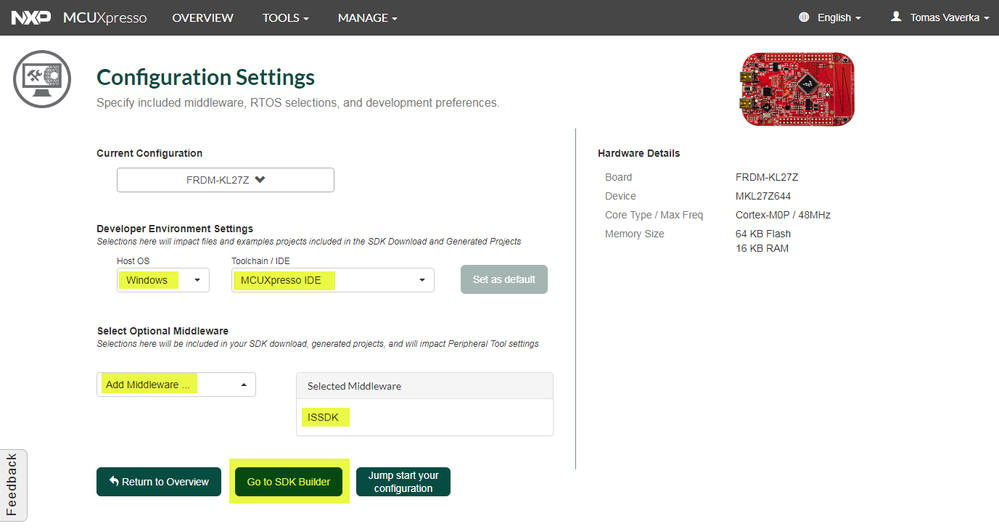
Task: Expand the Add Middleware dropdown
Action: [176, 385]
